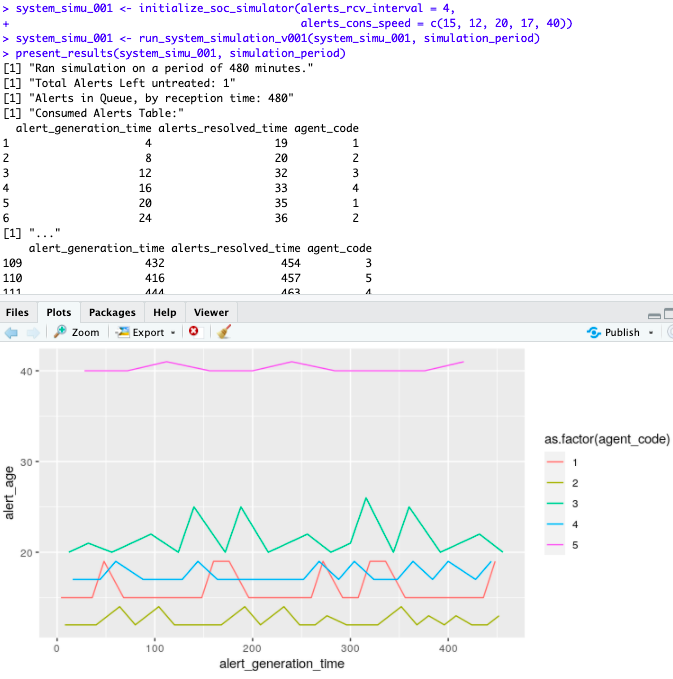
Task: Select the Plots tab
Action: (x=59, y=312)
